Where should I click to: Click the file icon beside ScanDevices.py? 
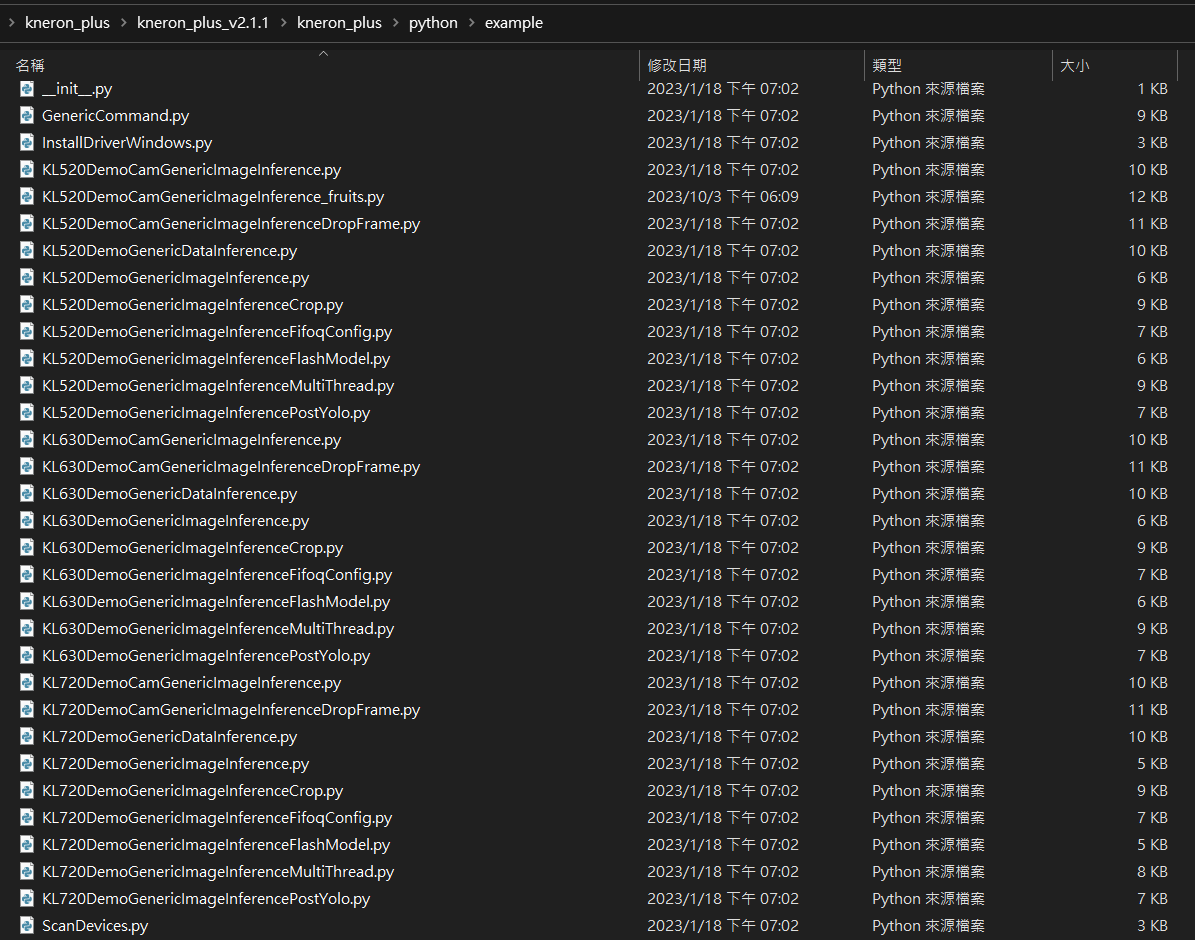(x=27, y=926)
